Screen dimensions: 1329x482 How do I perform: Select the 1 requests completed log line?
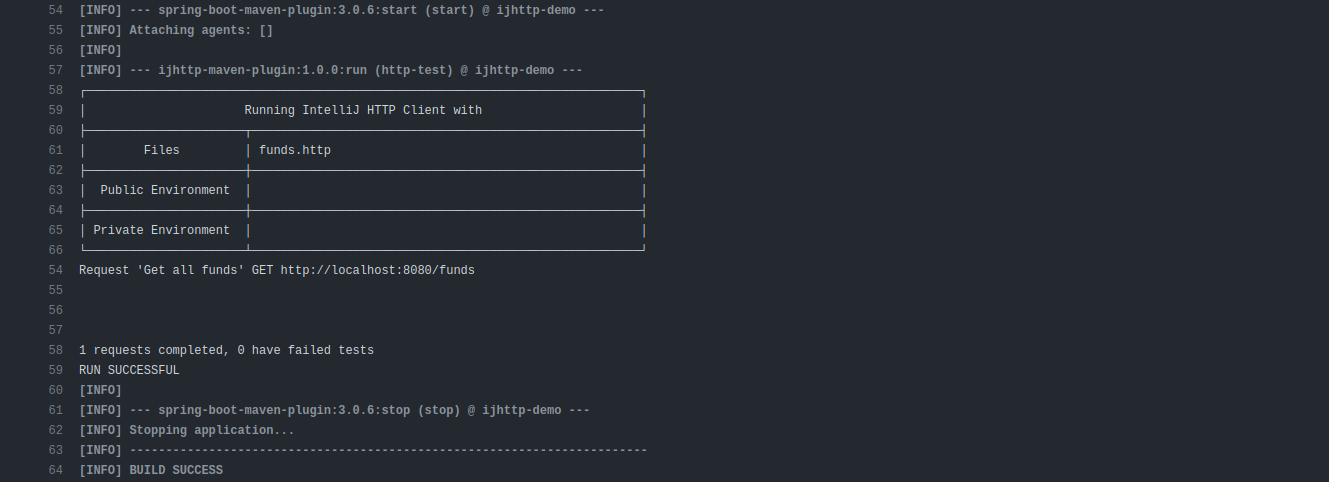coord(226,350)
